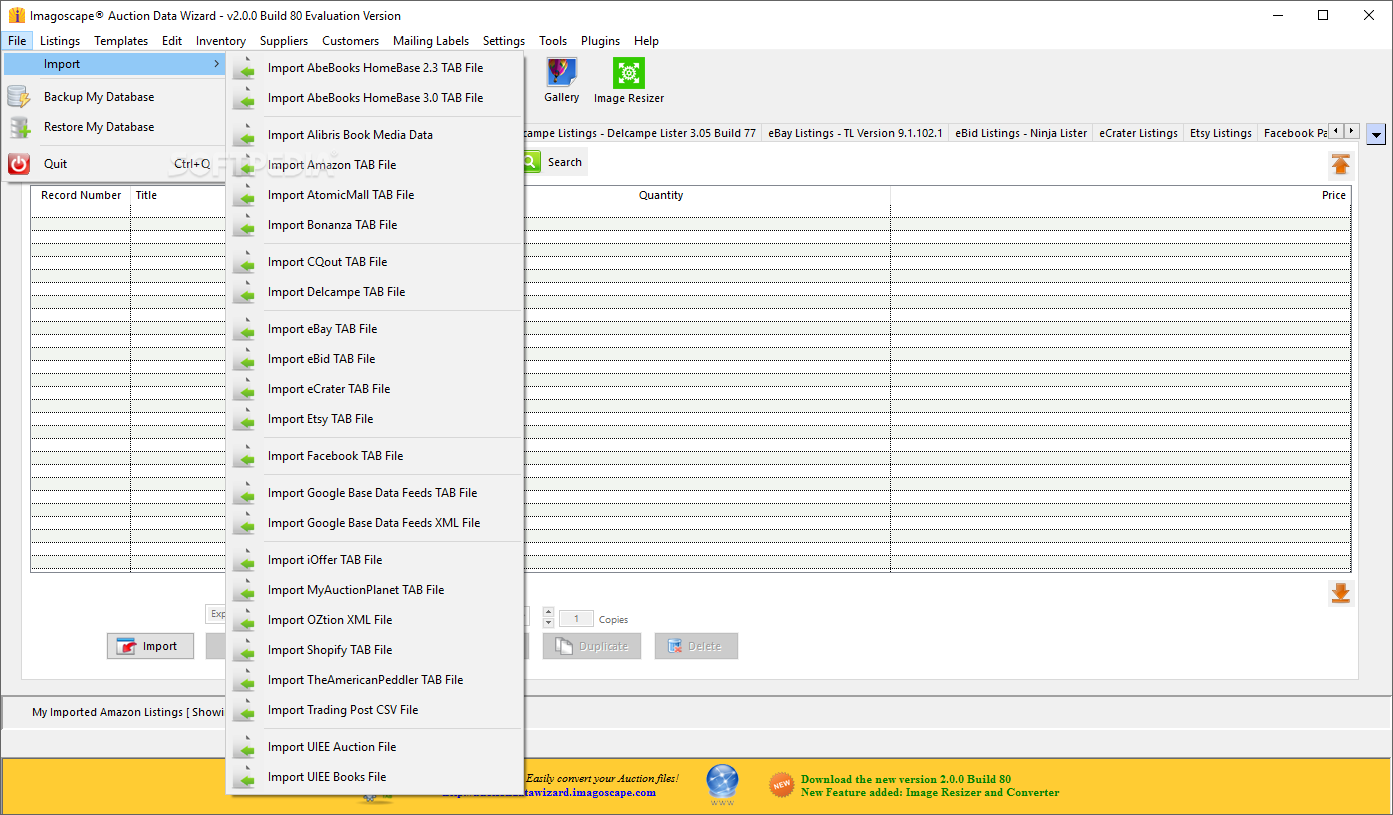Screen dimensions: 1393x815
Task: Open the Listings menu
Action: click(x=60, y=41)
